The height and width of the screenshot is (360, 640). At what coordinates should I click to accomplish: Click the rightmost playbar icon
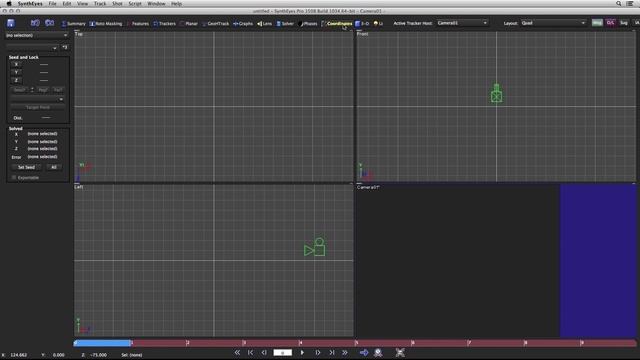400,352
